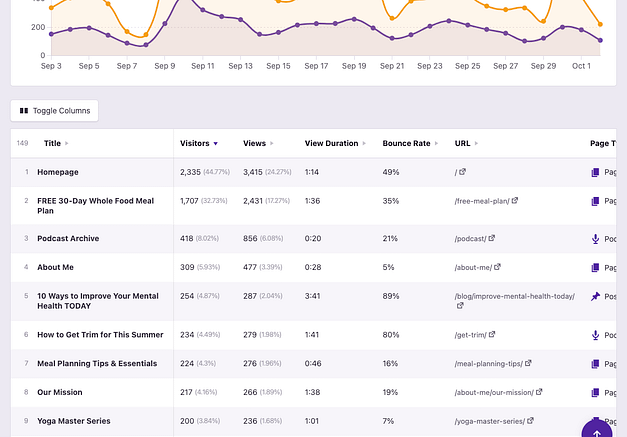Sort table by Views column
The height and width of the screenshot is (437, 627).
point(257,144)
